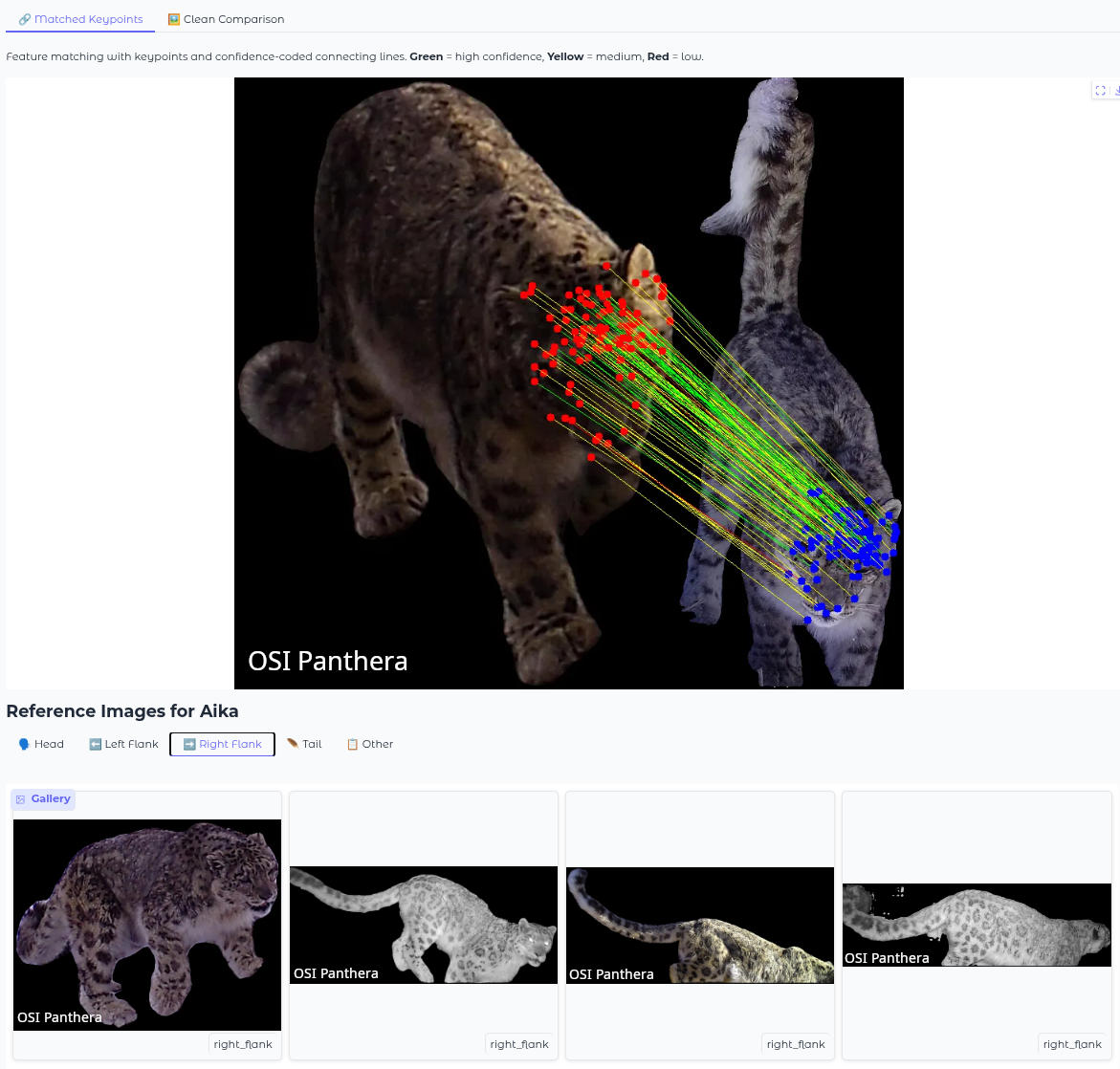Select the clipboard icon for Other category
This screenshot has width=1120, height=1069.
(352, 744)
